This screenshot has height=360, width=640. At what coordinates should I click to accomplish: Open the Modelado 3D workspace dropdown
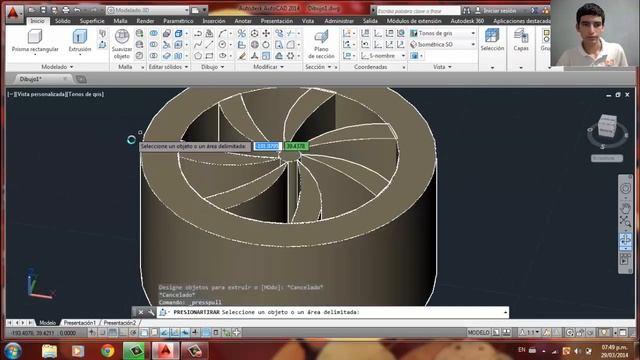tap(148, 10)
